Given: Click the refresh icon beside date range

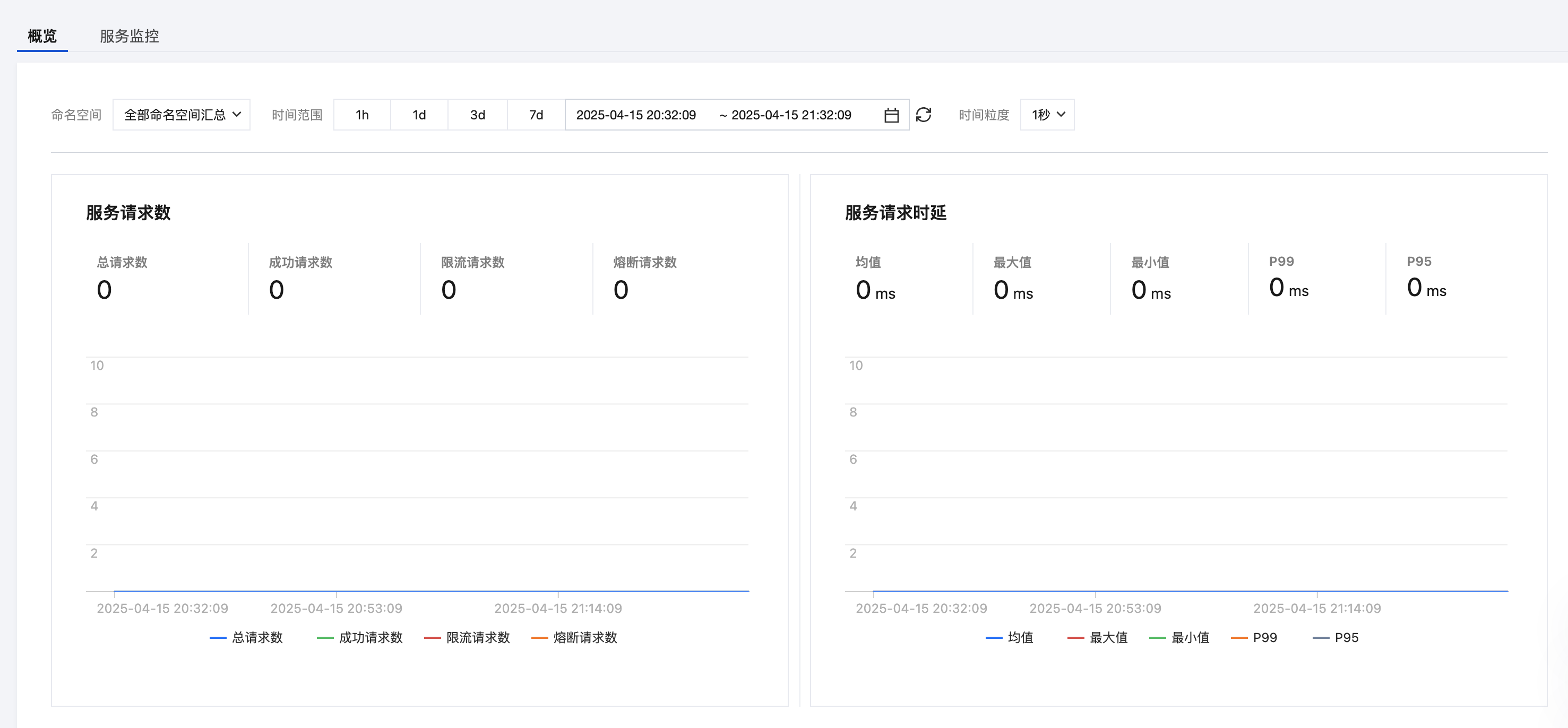Looking at the screenshot, I should (924, 115).
